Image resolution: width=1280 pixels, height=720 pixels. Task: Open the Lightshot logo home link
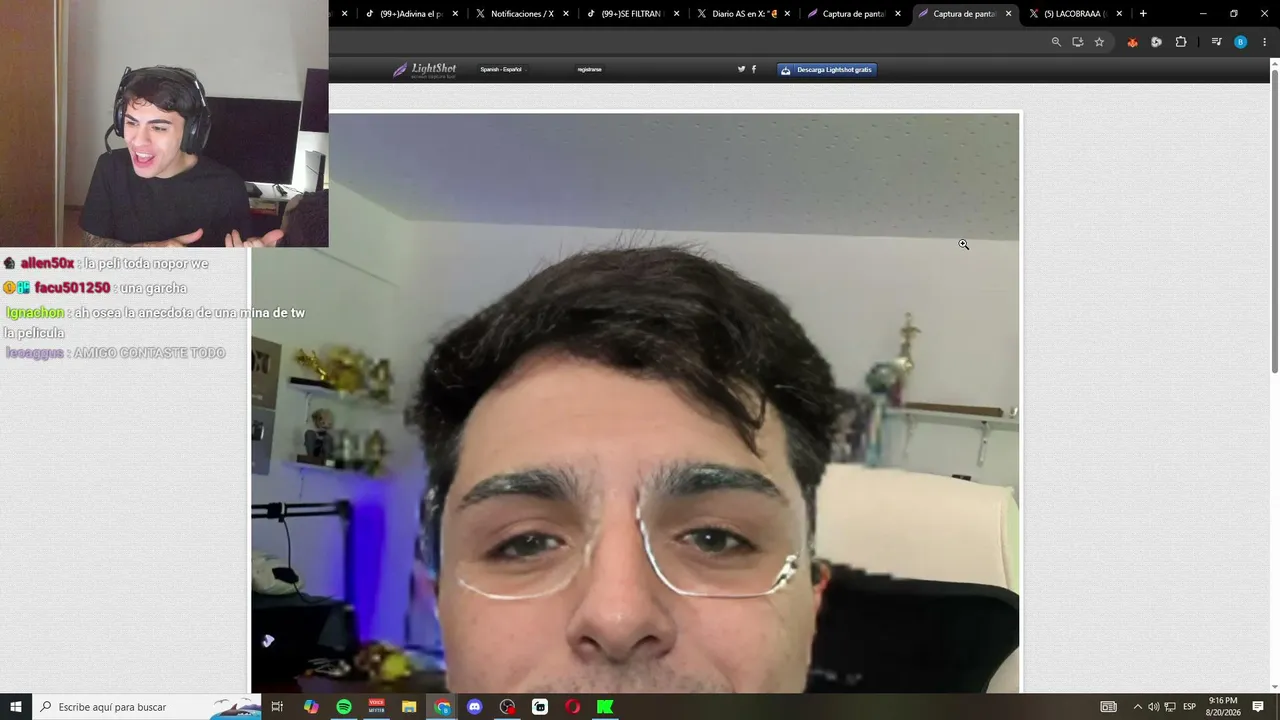425,69
